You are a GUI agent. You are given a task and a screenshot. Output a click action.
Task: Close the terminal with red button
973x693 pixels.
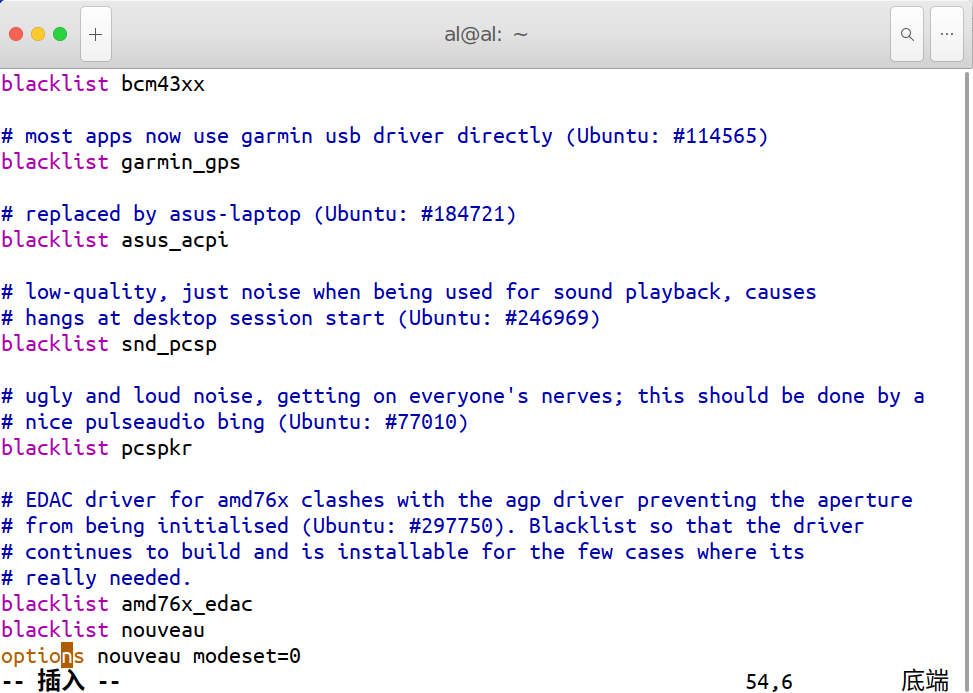[x=16, y=34]
